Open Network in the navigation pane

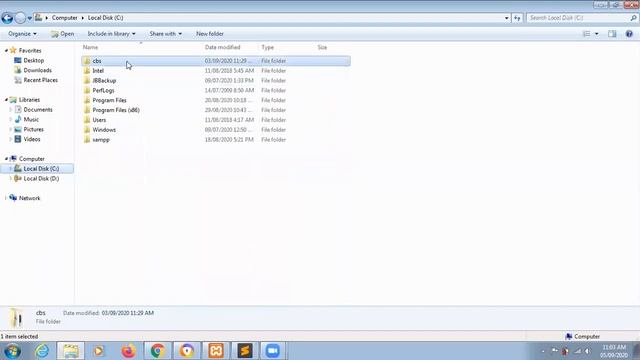(x=29, y=198)
